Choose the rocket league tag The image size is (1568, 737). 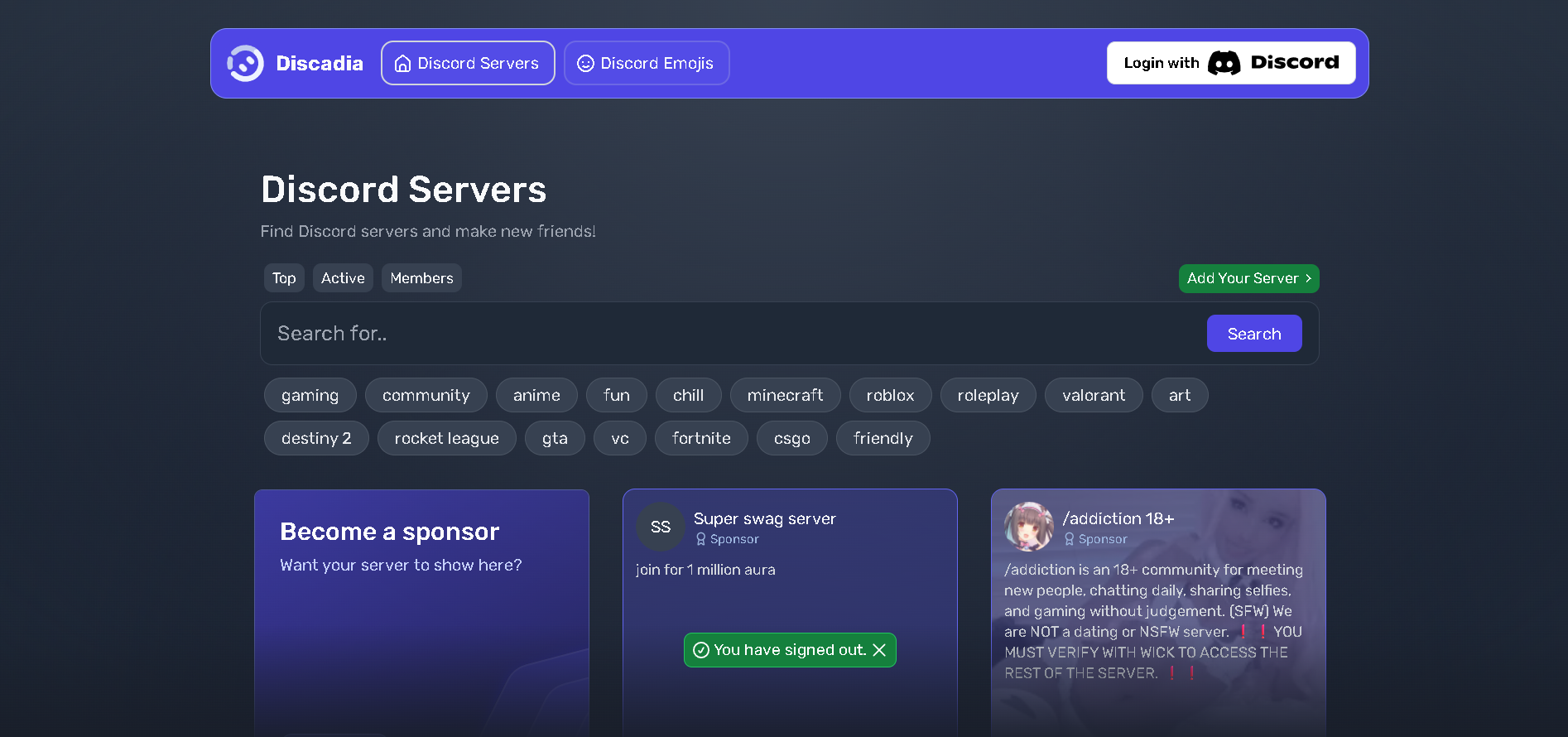coord(446,439)
